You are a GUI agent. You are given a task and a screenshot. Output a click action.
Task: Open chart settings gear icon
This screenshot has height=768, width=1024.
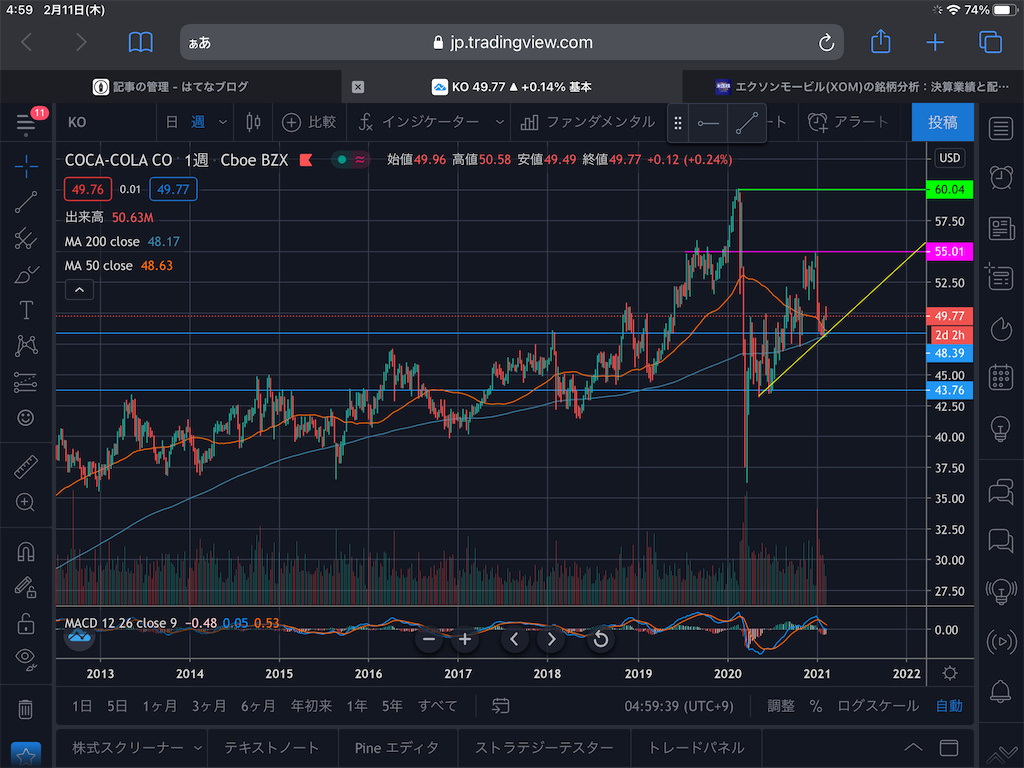950,673
